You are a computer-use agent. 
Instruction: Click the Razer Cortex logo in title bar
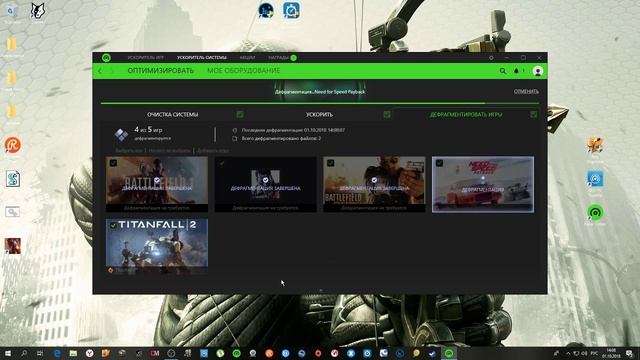[x=106, y=58]
